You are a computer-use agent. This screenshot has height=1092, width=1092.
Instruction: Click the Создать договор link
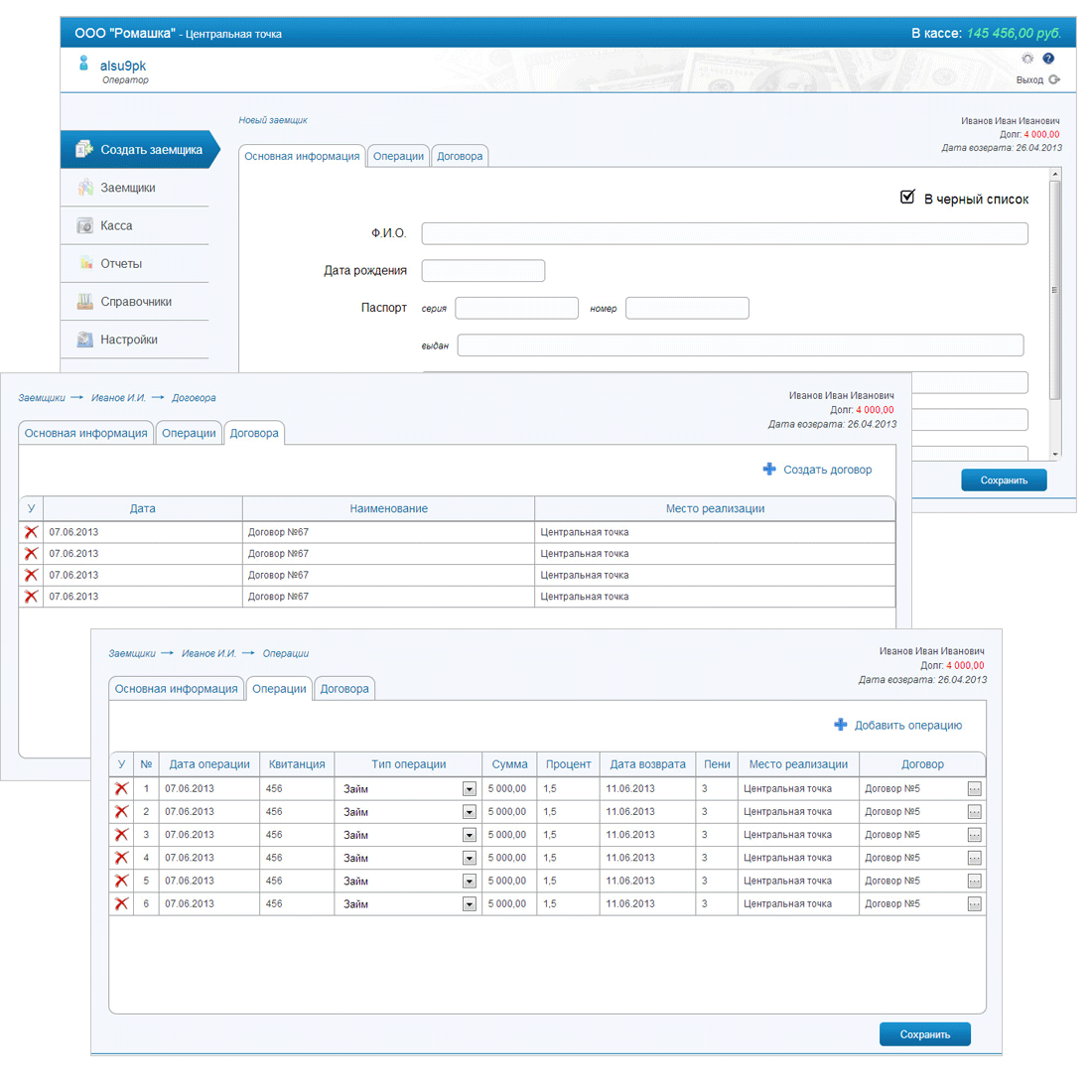[827, 470]
